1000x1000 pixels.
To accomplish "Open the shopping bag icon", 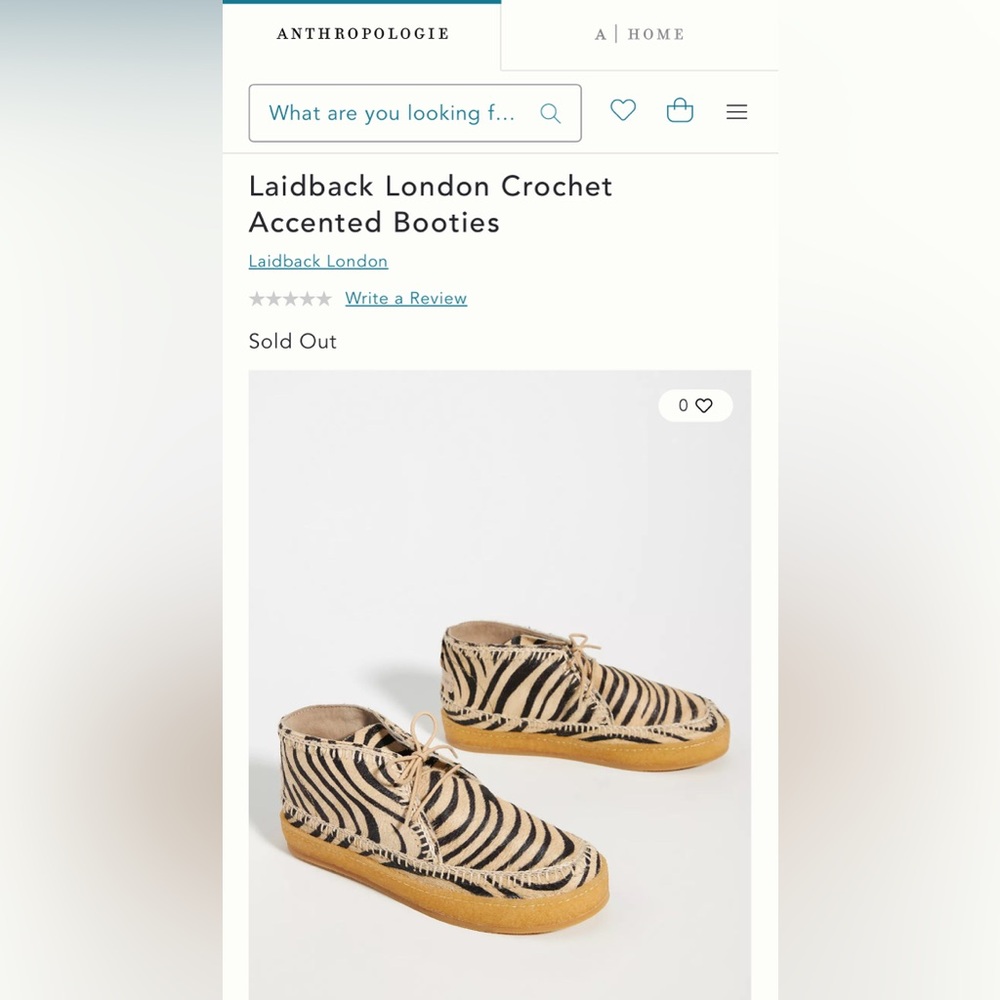I will pos(680,111).
